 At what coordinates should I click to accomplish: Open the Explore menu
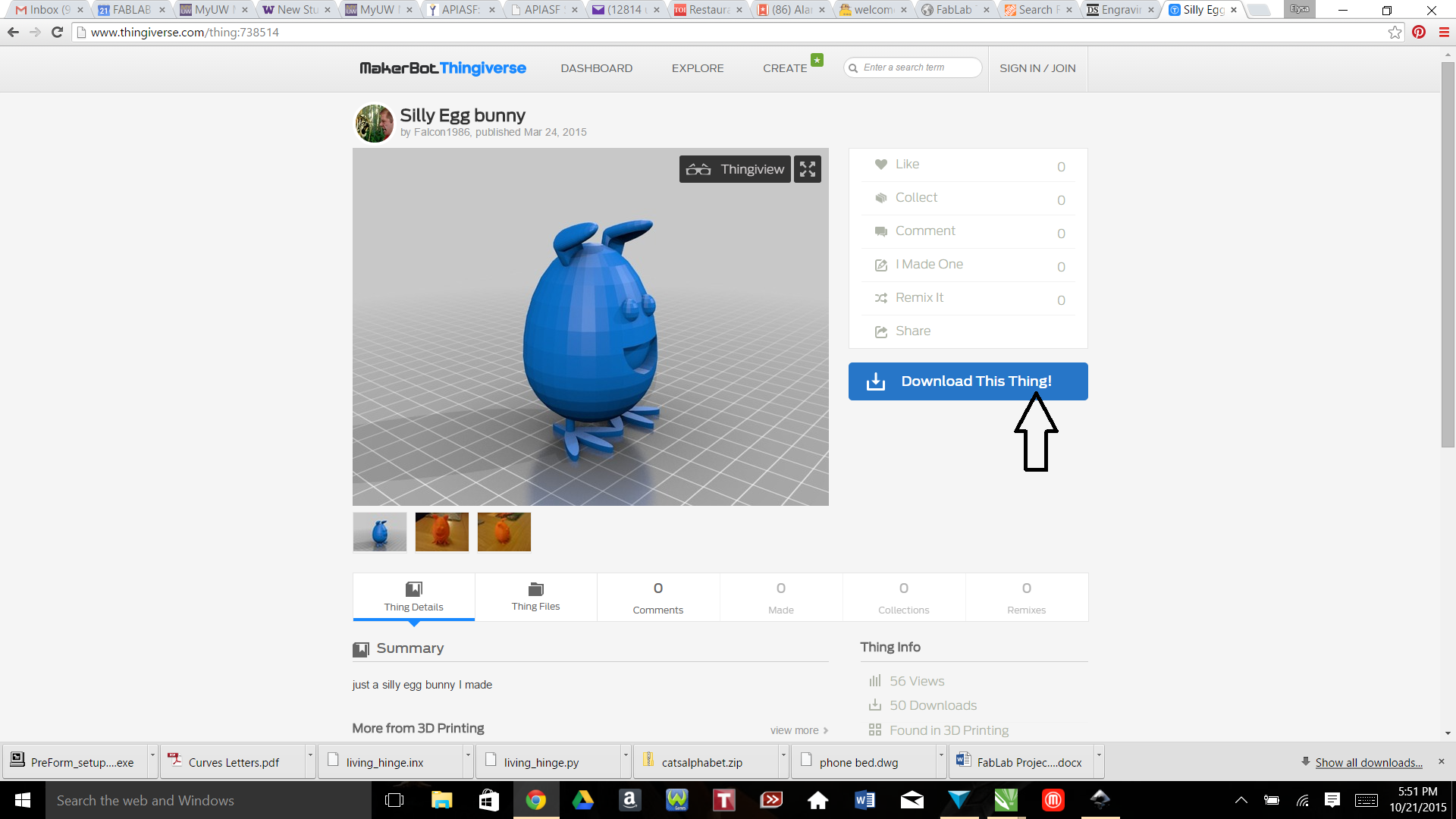[x=697, y=68]
